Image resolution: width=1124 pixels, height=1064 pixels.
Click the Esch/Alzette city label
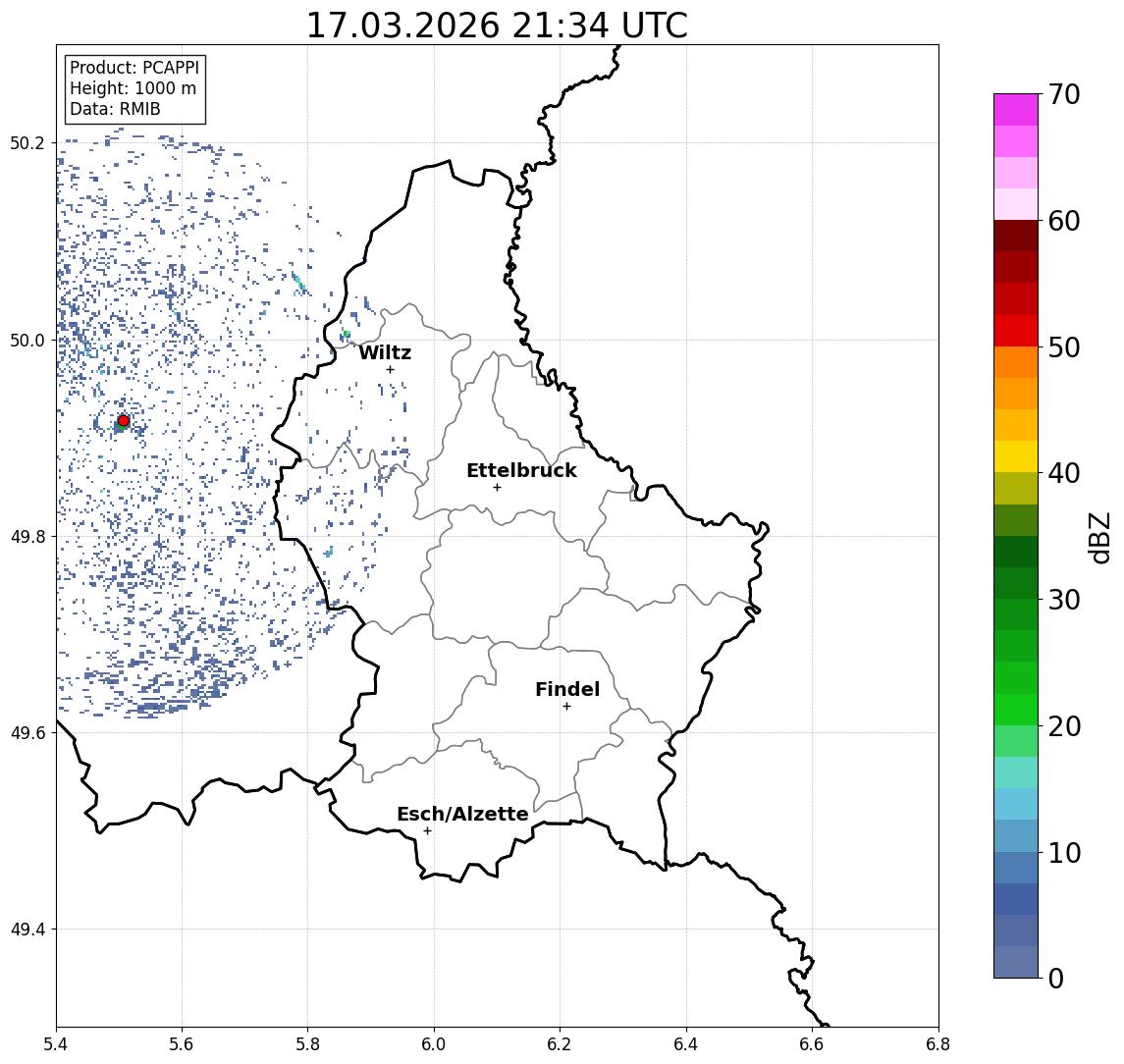462,814
